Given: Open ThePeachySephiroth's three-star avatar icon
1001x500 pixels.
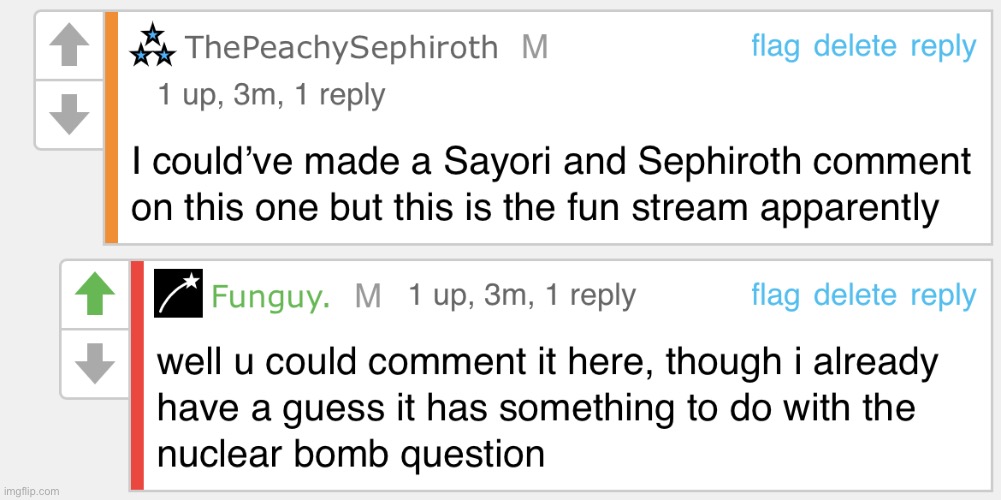Looking at the screenshot, I should click(153, 46).
